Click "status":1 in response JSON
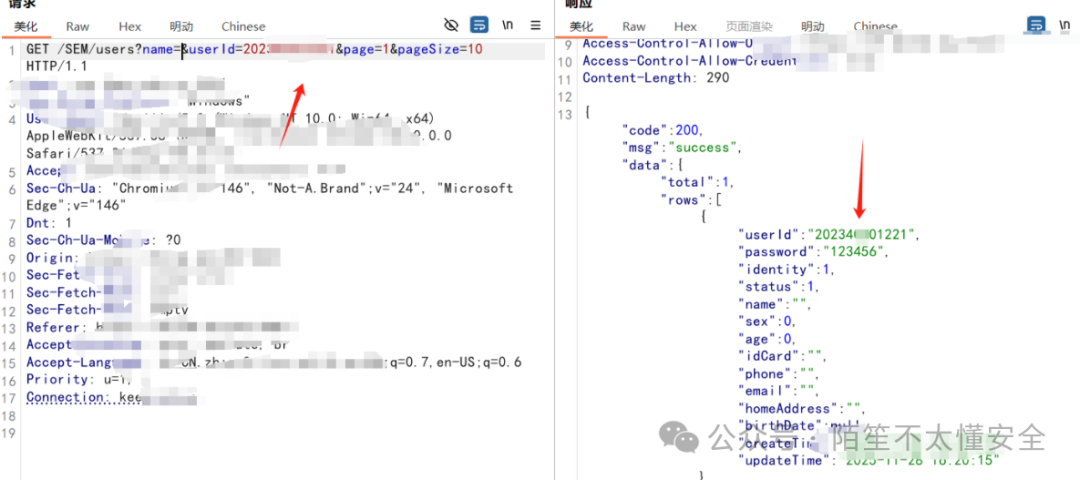The image size is (1080, 480). click(779, 286)
